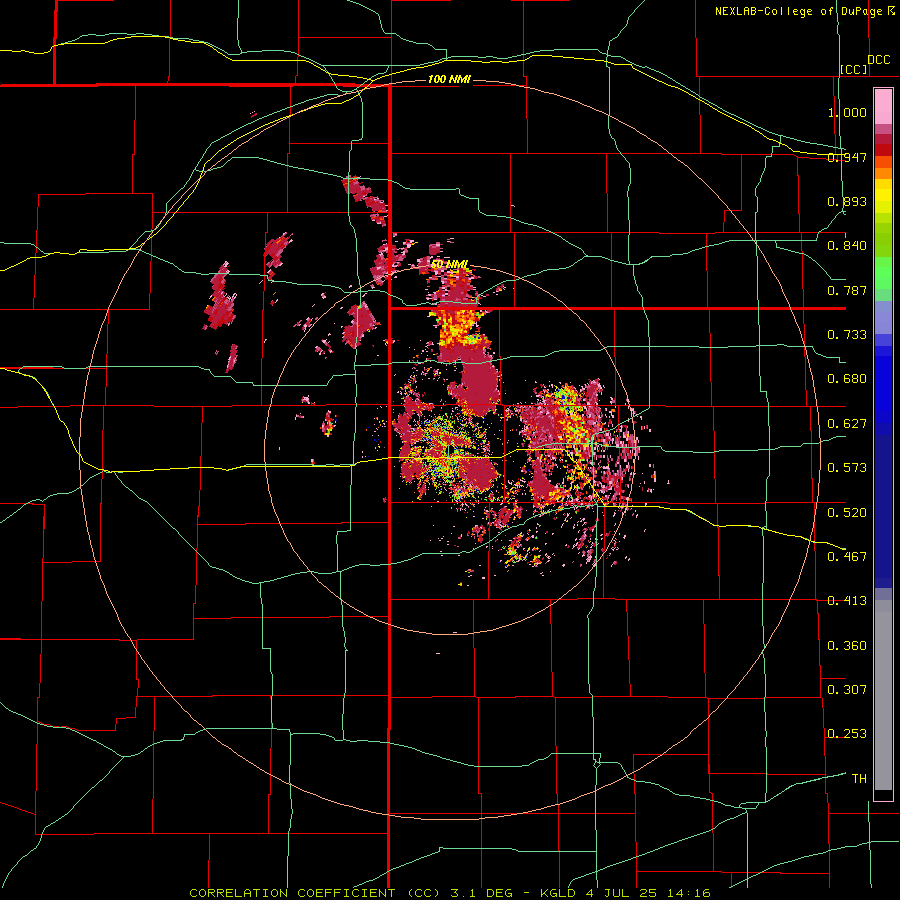Image resolution: width=900 pixels, height=900 pixels.
Task: Click the 0.467 scale label
Action: 847,557
